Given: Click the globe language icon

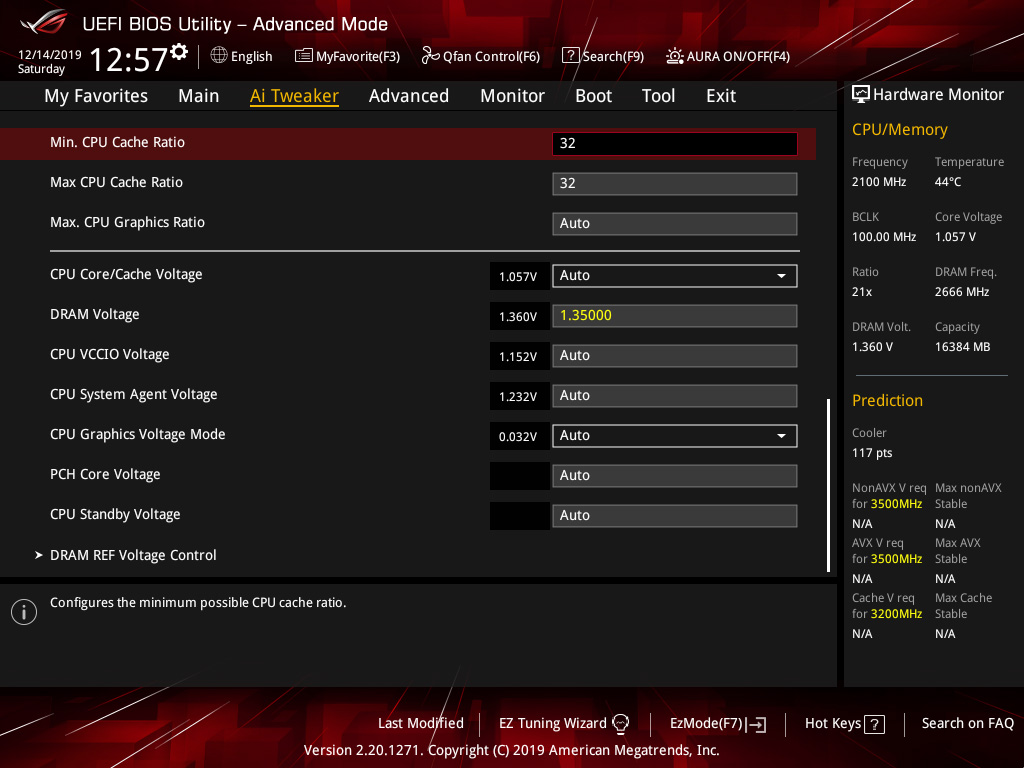Looking at the screenshot, I should [219, 56].
